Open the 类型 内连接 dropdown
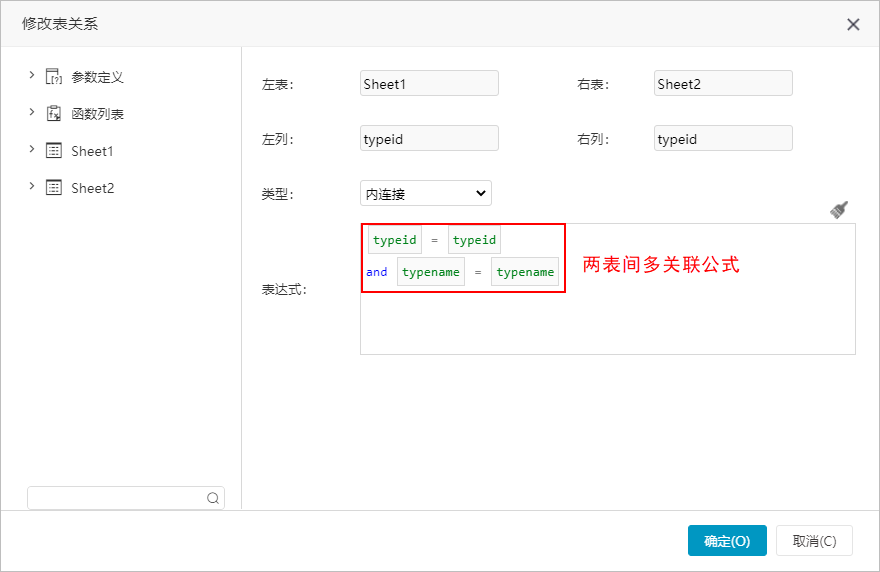This screenshot has height=572, width=880. (426, 193)
